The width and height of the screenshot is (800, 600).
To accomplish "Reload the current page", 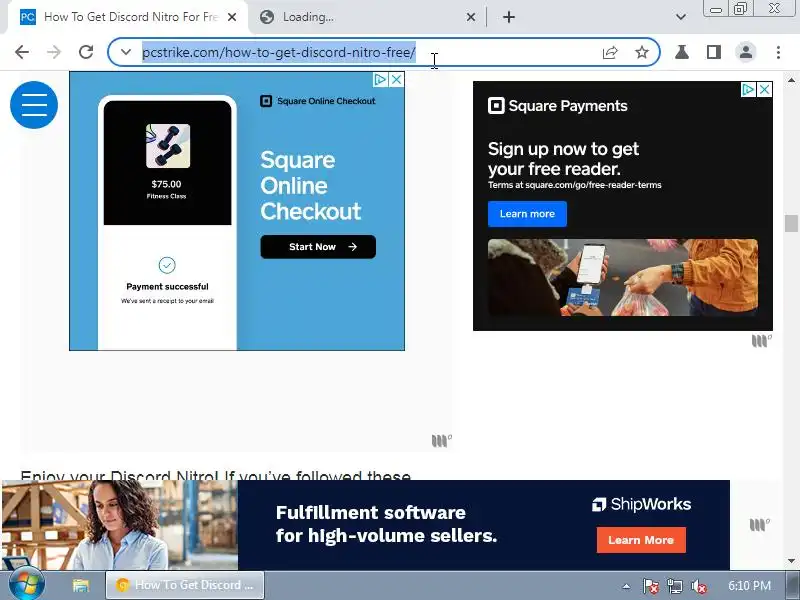I will pyautogui.click(x=86, y=52).
